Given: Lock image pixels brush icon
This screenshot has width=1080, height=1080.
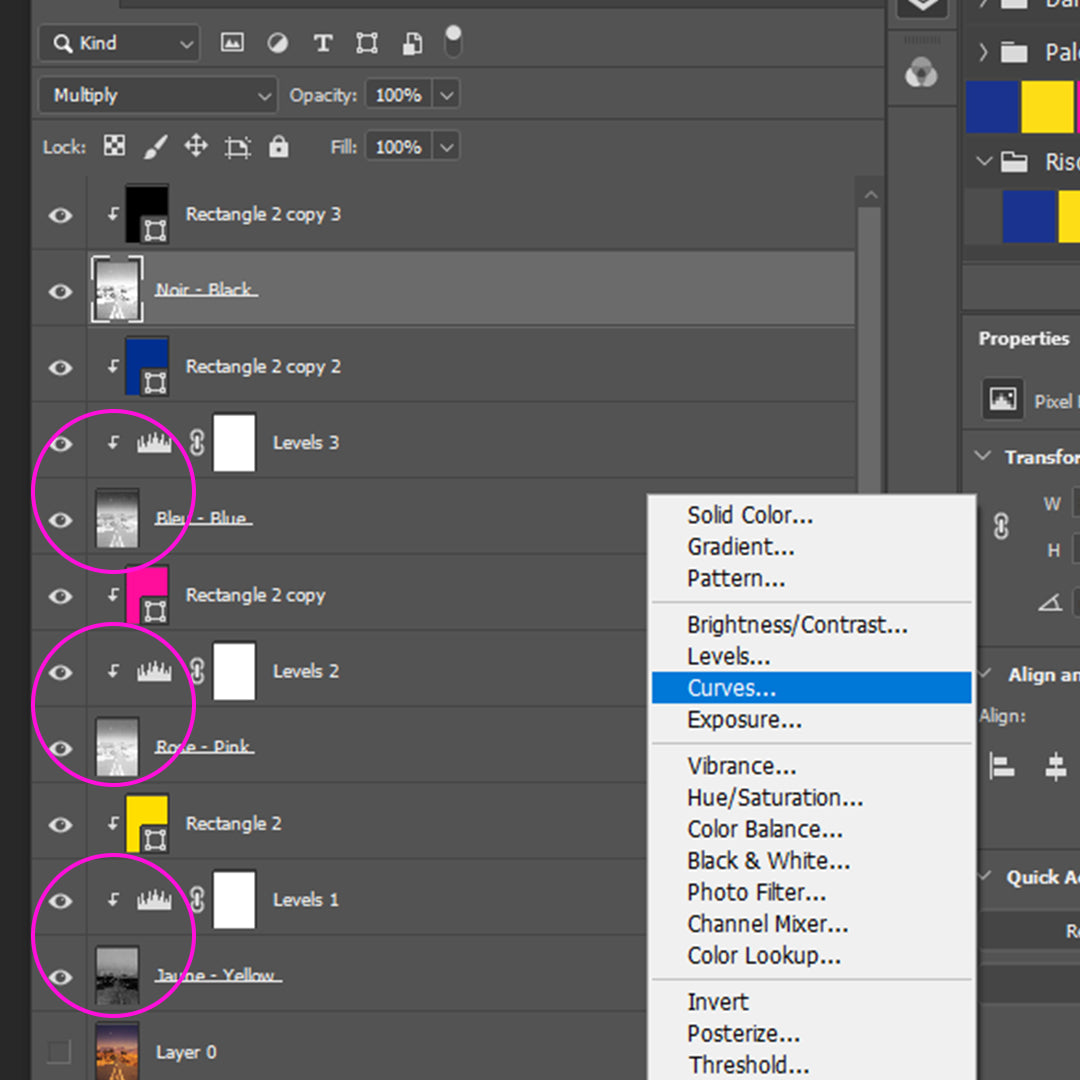Looking at the screenshot, I should point(155,147).
